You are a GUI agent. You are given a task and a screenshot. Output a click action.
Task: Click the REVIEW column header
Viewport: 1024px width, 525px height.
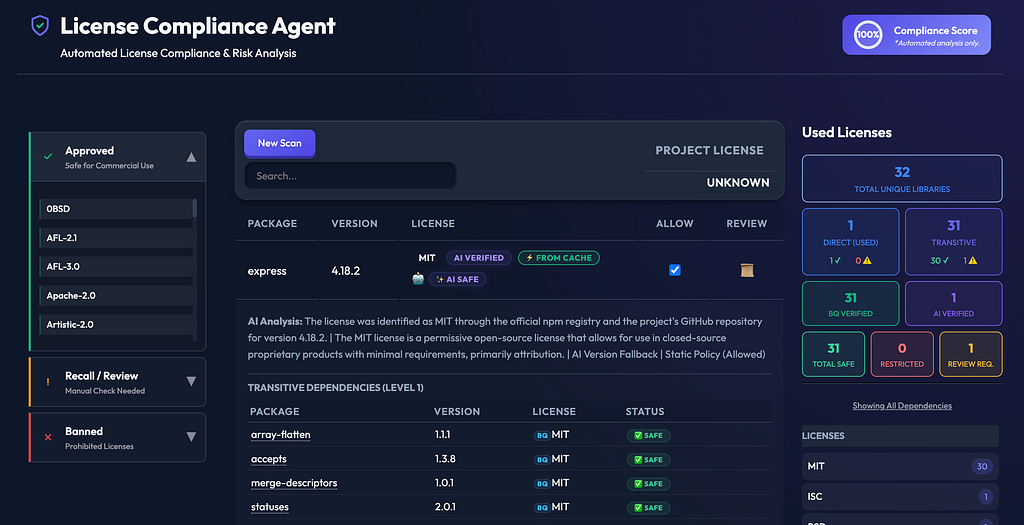click(746, 223)
